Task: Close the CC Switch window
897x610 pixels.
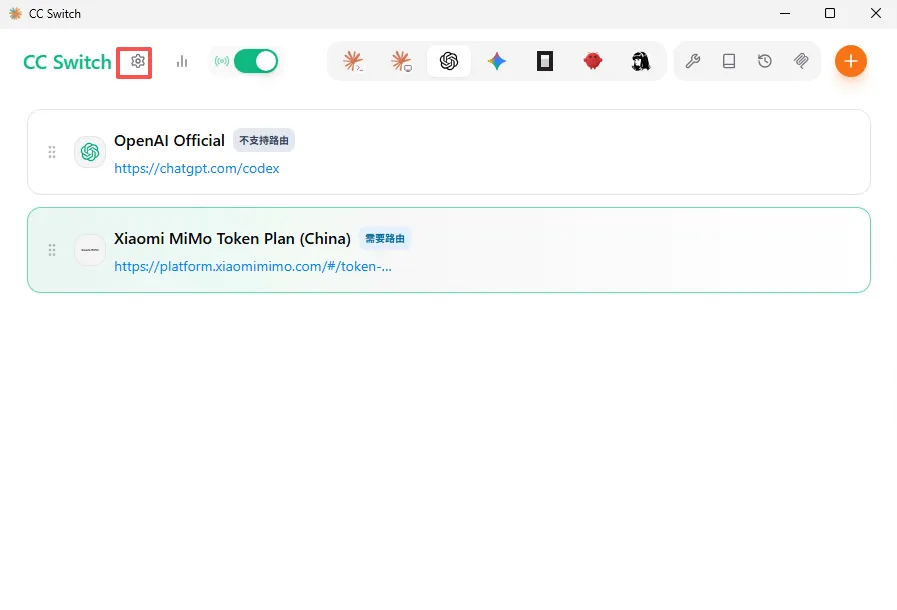Action: click(x=876, y=13)
